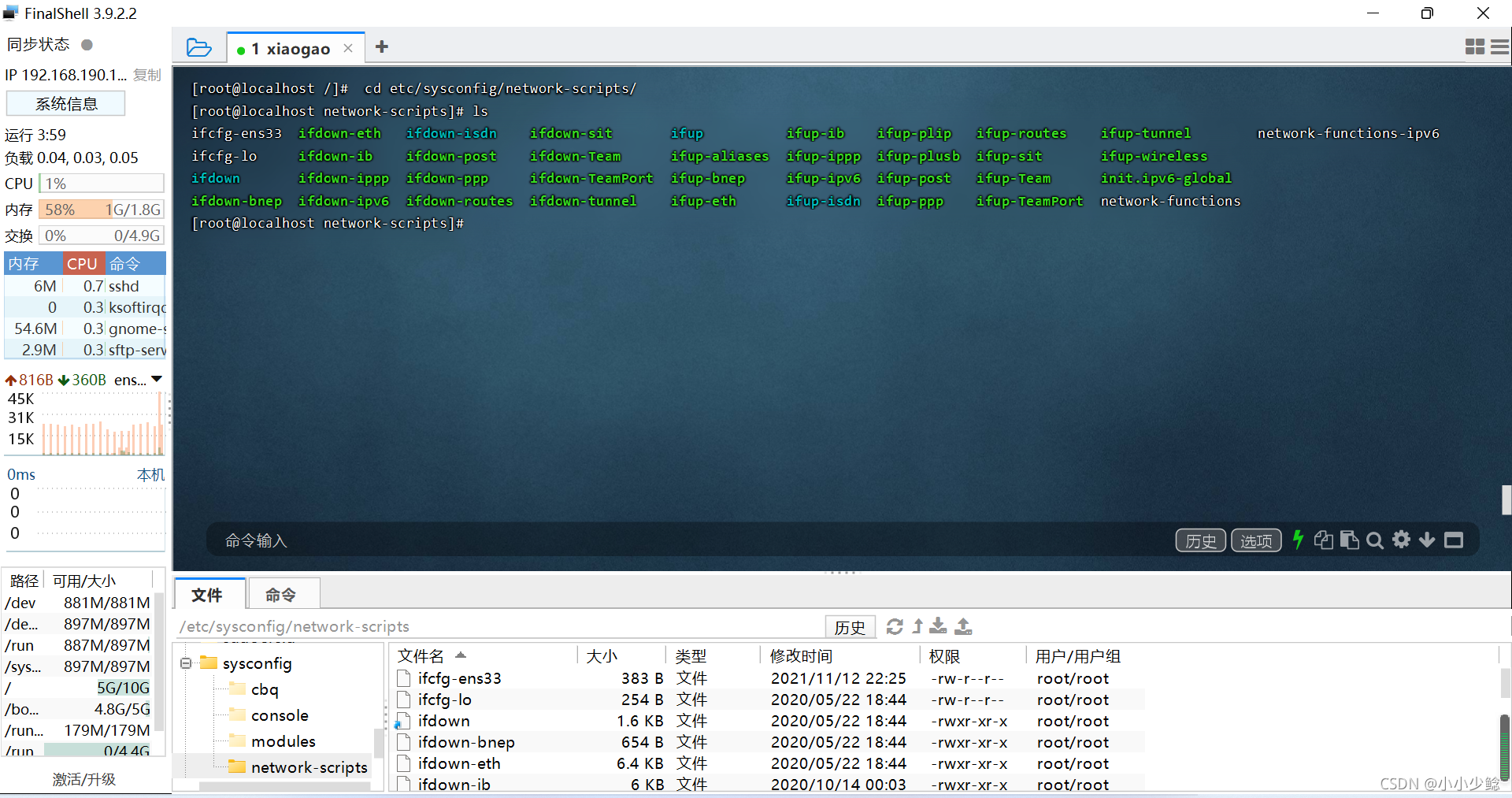The height and width of the screenshot is (798, 1512).
Task: Open network interface dropdown arrow
Action: [157, 380]
